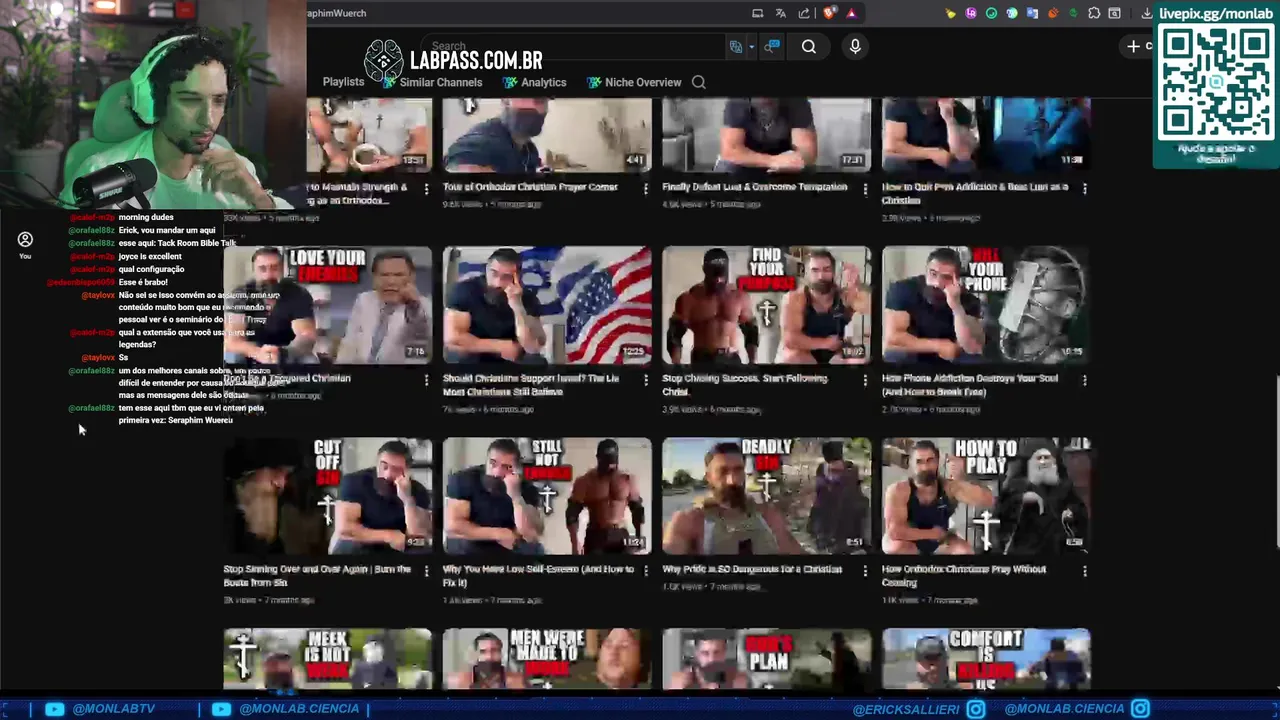Image resolution: width=1280 pixels, height=720 pixels.
Task: Open Tour of Orthodox Christian Prayer Corner title
Action: 530,187
